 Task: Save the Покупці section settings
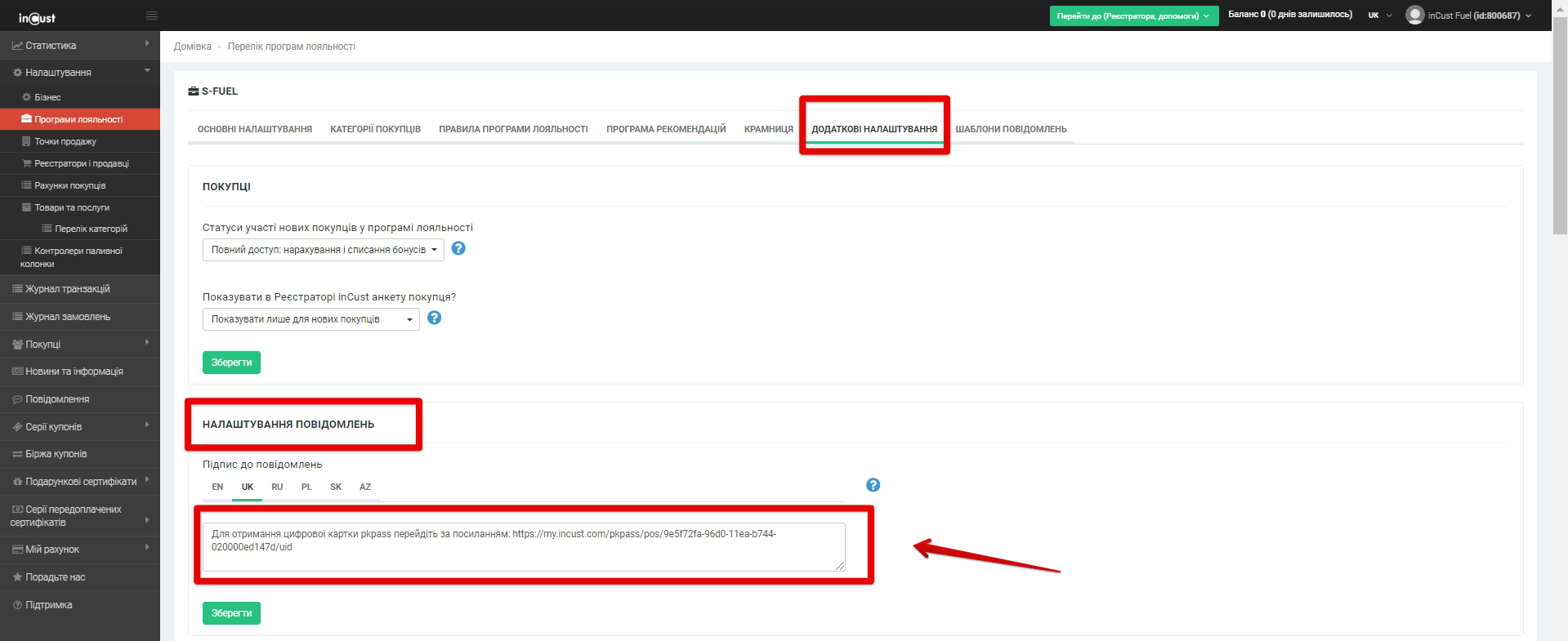[231, 363]
